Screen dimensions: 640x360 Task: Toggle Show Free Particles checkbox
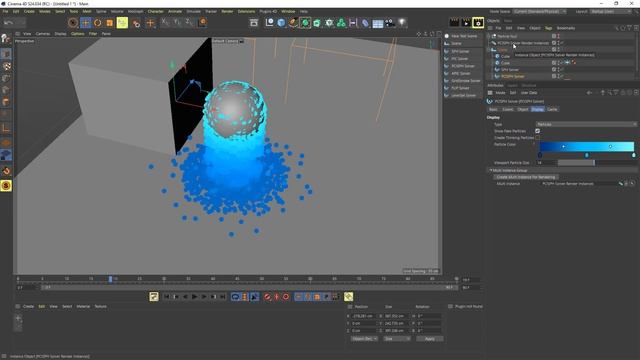[x=538, y=131]
